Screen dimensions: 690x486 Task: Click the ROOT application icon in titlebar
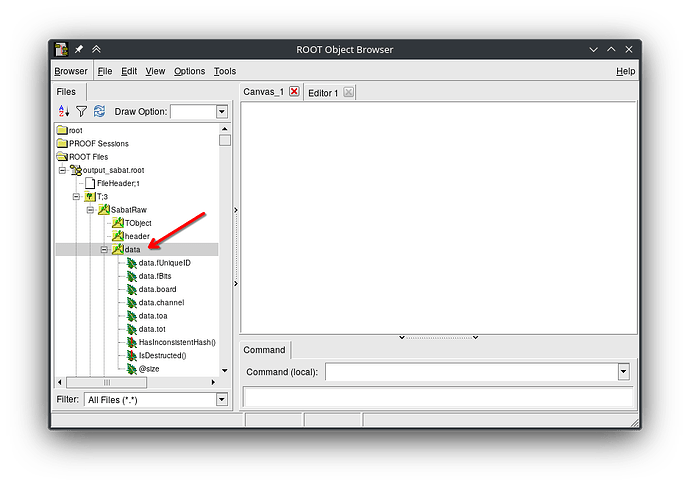click(x=61, y=49)
